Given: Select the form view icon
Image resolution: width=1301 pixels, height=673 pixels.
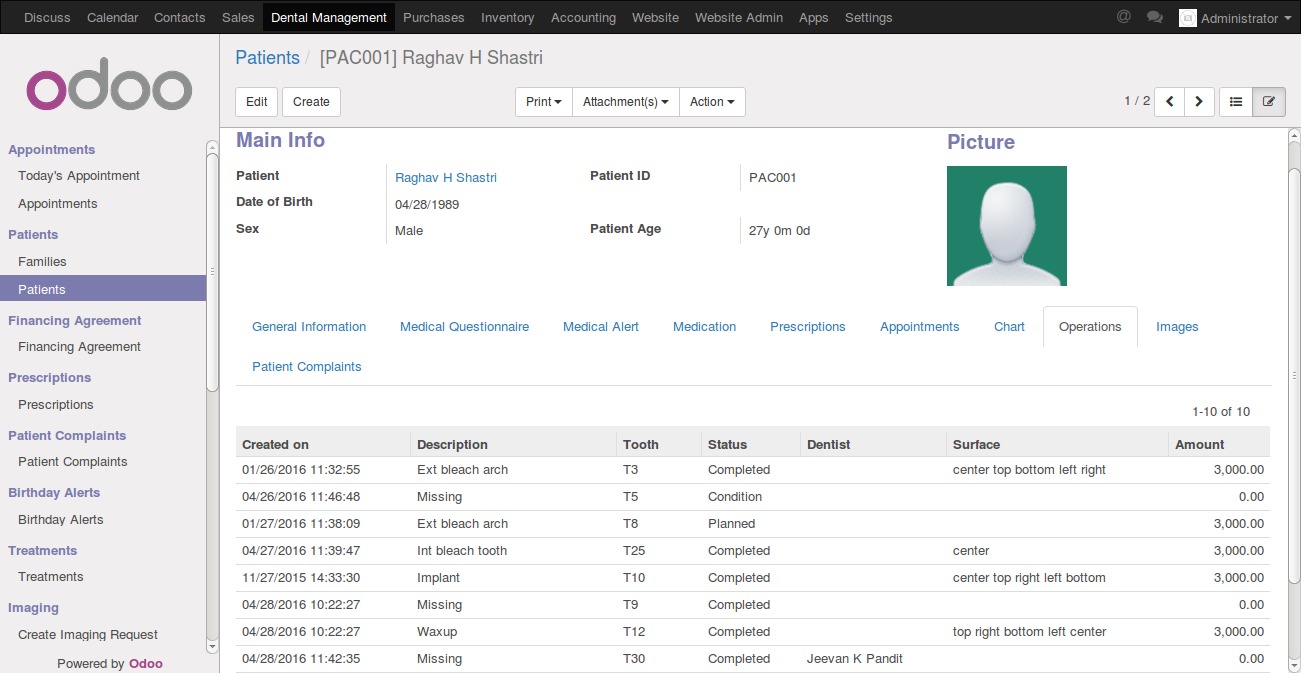Looking at the screenshot, I should tap(1269, 102).
